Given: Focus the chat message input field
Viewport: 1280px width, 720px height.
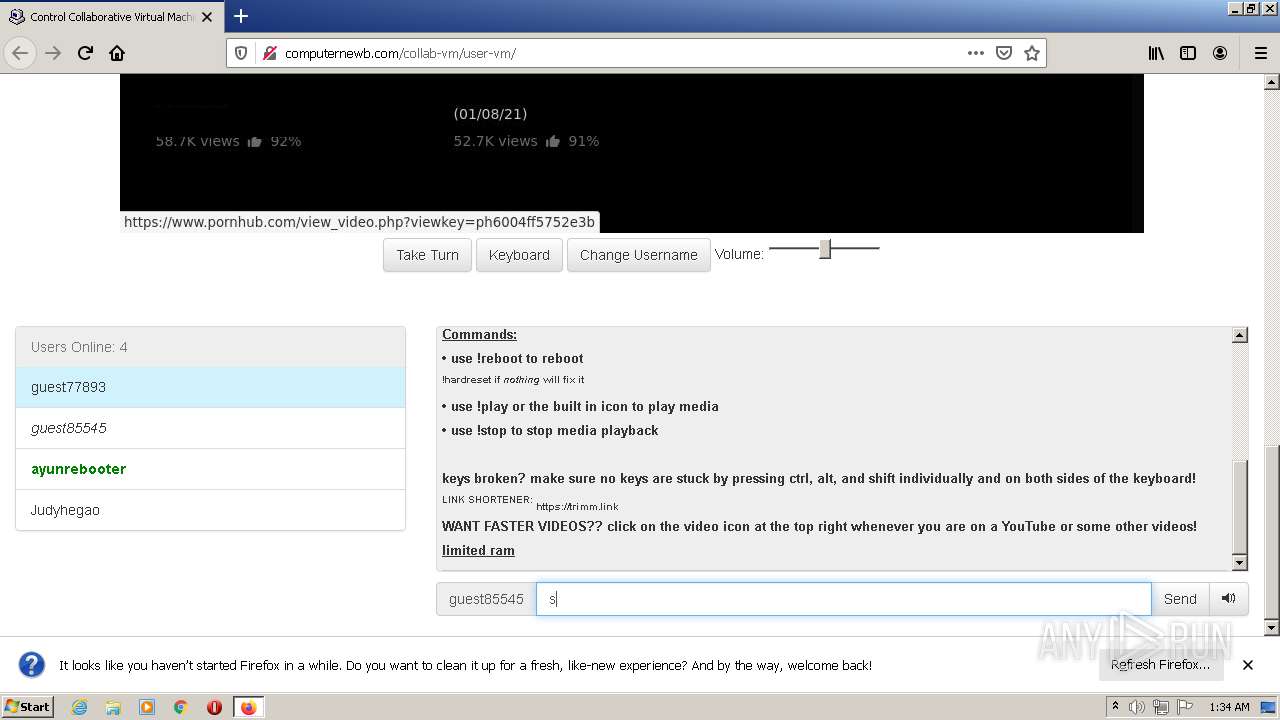Looking at the screenshot, I should (843, 599).
